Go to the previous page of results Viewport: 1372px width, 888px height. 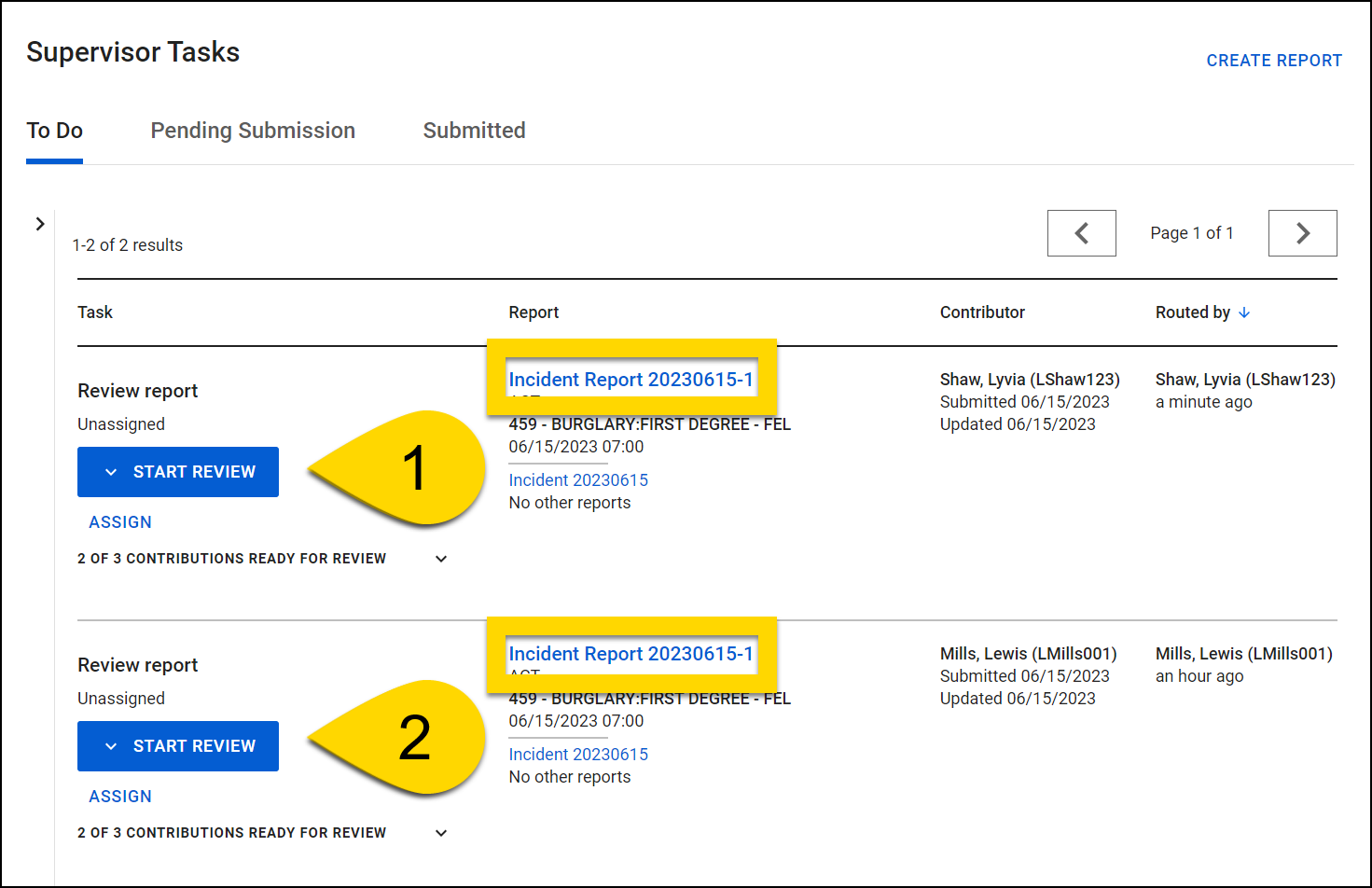1081,233
